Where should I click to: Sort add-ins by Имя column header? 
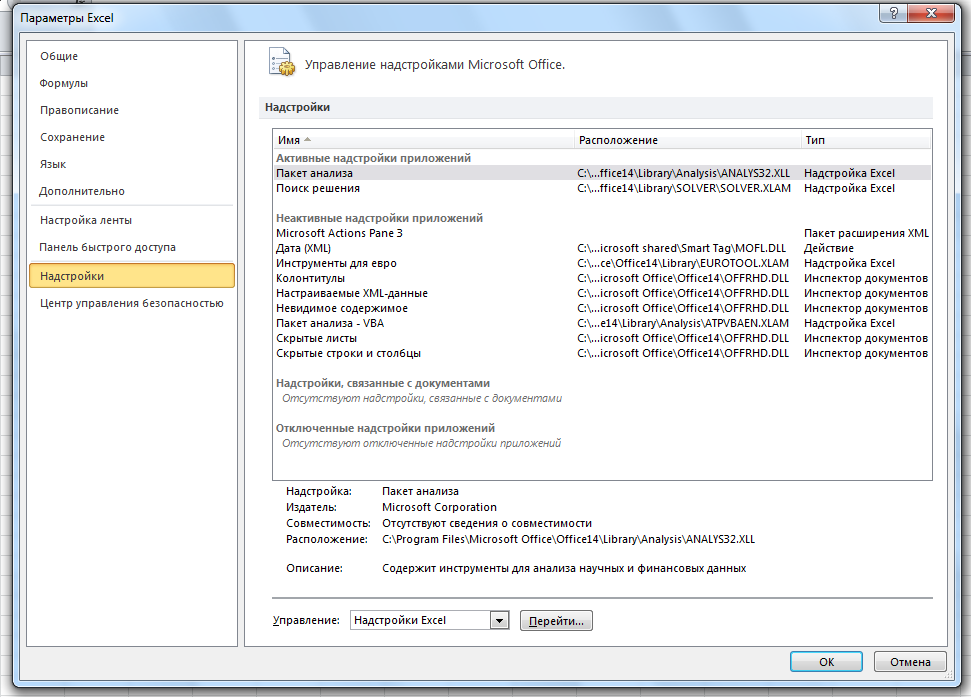click(x=424, y=141)
